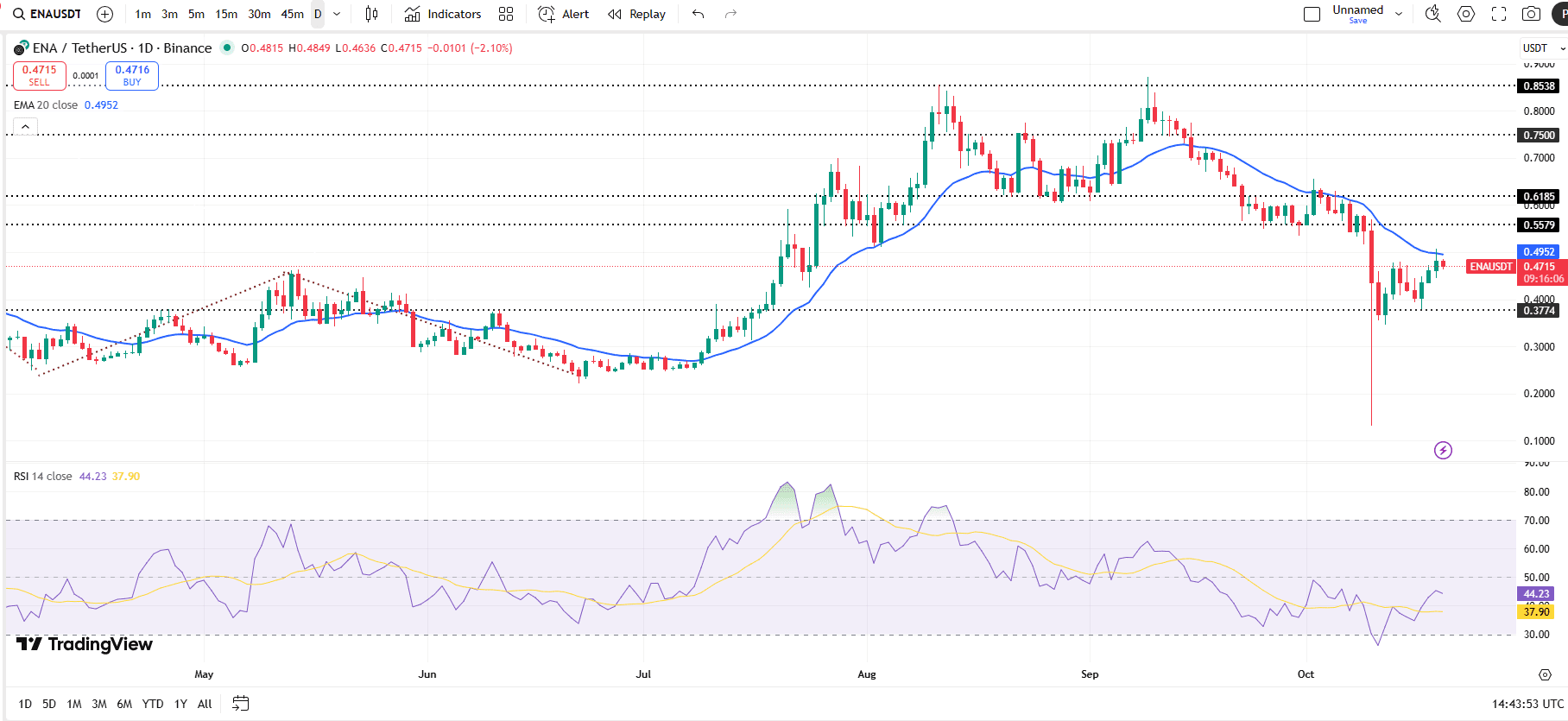
Task: Expand the time interval dropdown arrow
Action: (x=337, y=14)
